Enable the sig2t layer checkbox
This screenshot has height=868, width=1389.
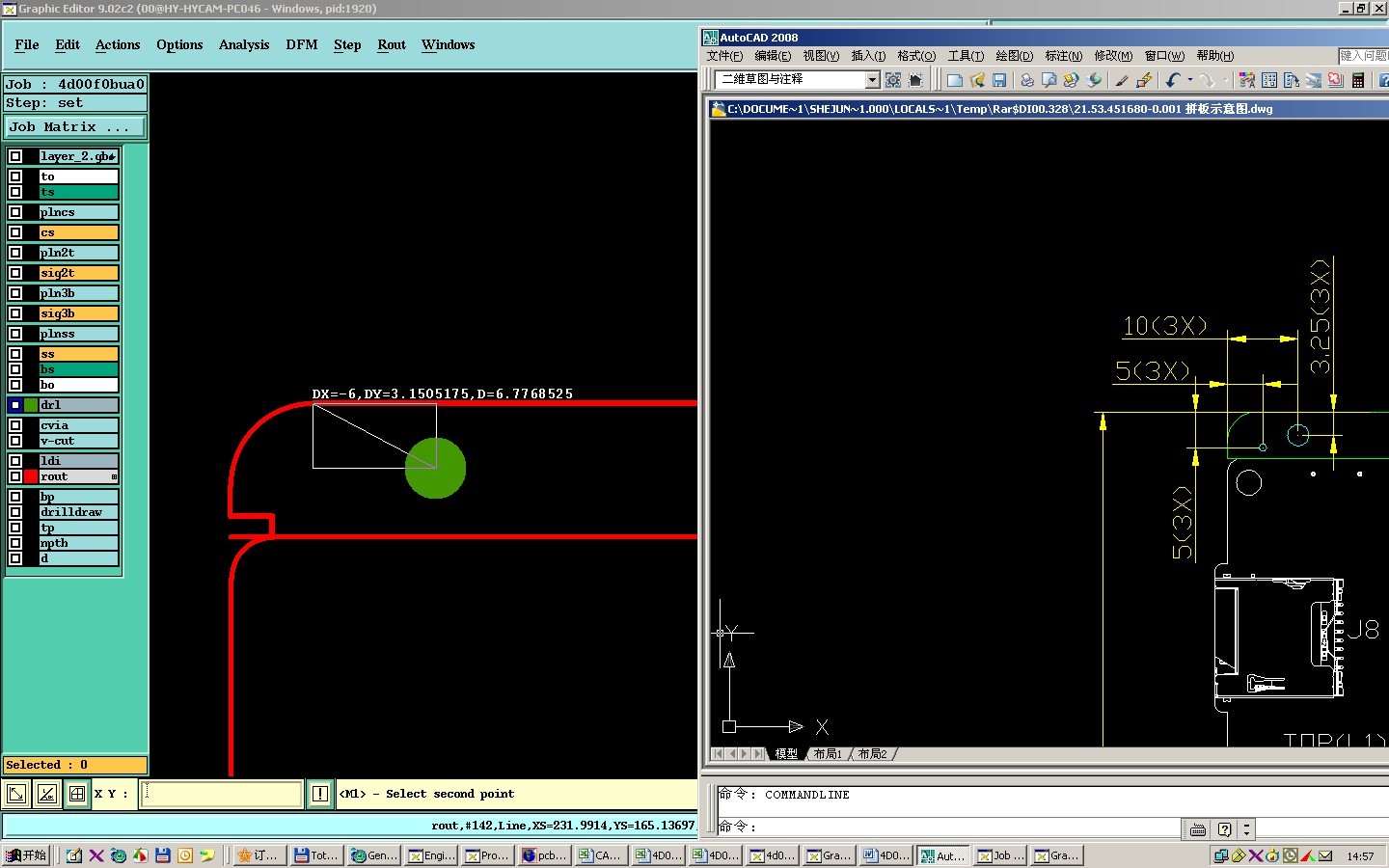tap(15, 273)
